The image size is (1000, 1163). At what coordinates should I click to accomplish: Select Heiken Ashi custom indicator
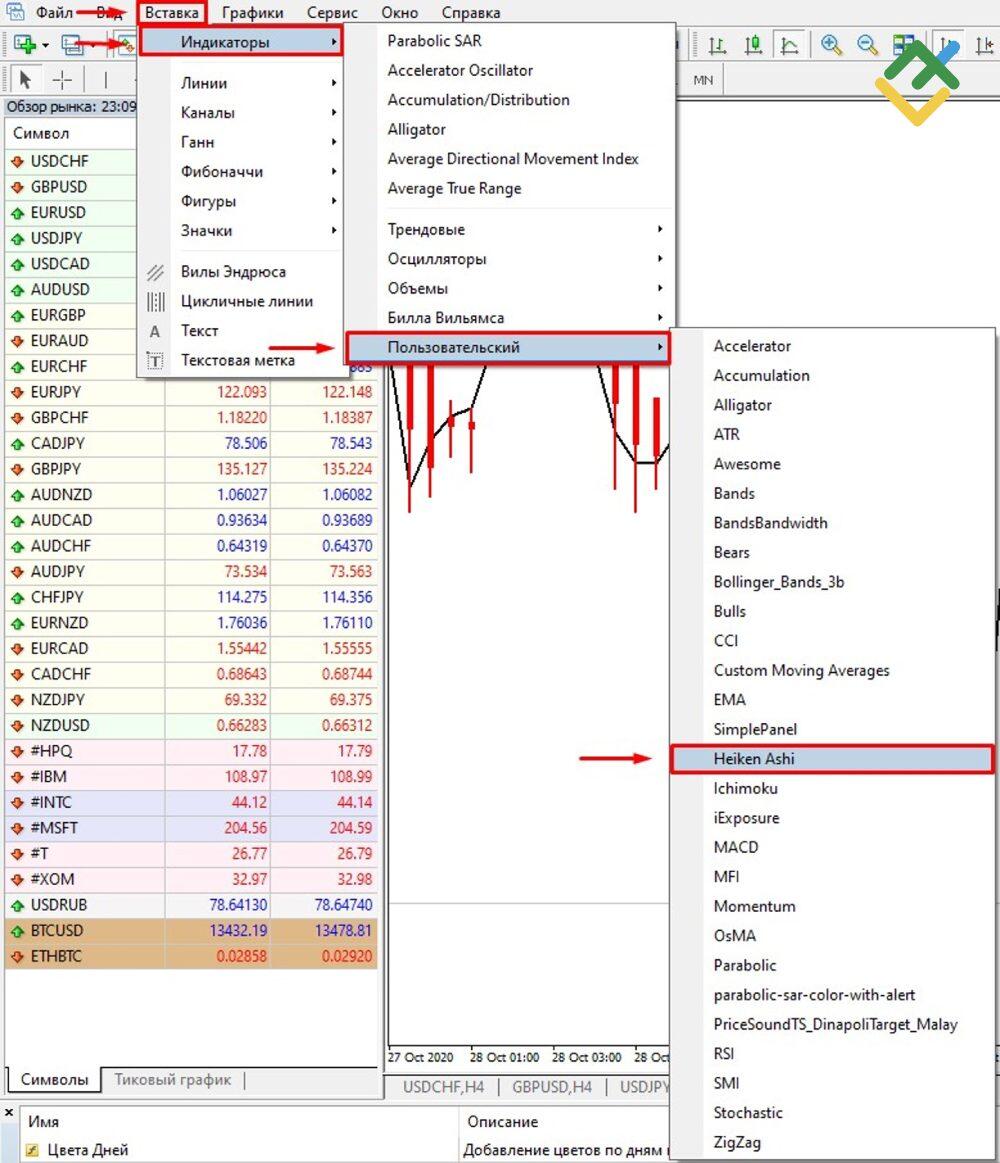pos(832,759)
